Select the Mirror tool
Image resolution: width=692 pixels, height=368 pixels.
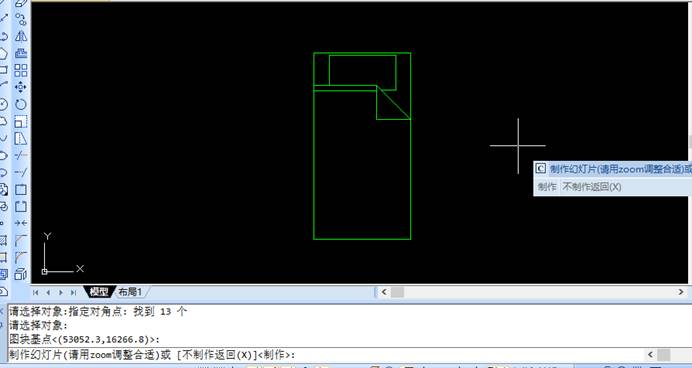(x=21, y=36)
